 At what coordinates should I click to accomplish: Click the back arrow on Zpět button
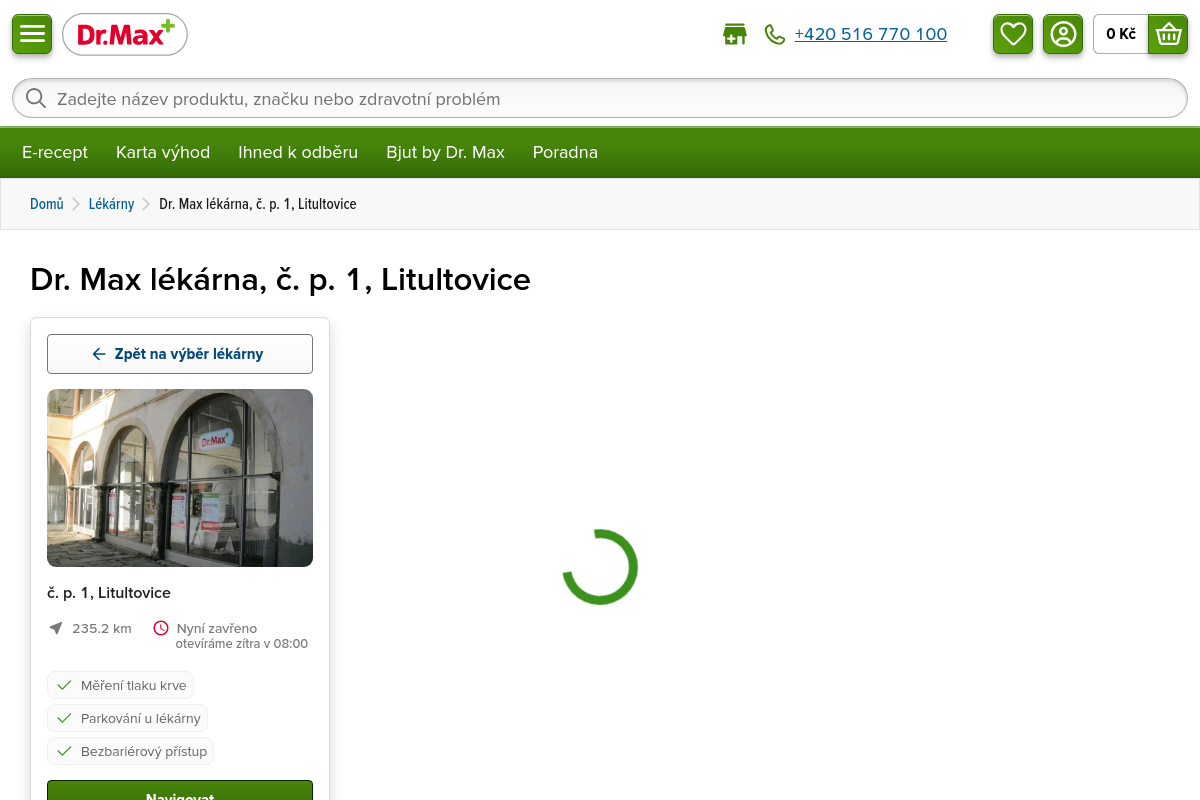[x=99, y=354]
